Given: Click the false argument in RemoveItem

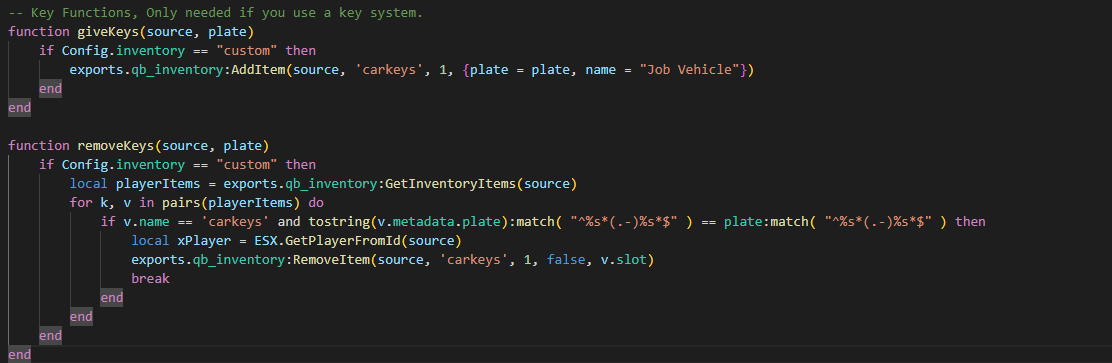Looking at the screenshot, I should pos(566,260).
